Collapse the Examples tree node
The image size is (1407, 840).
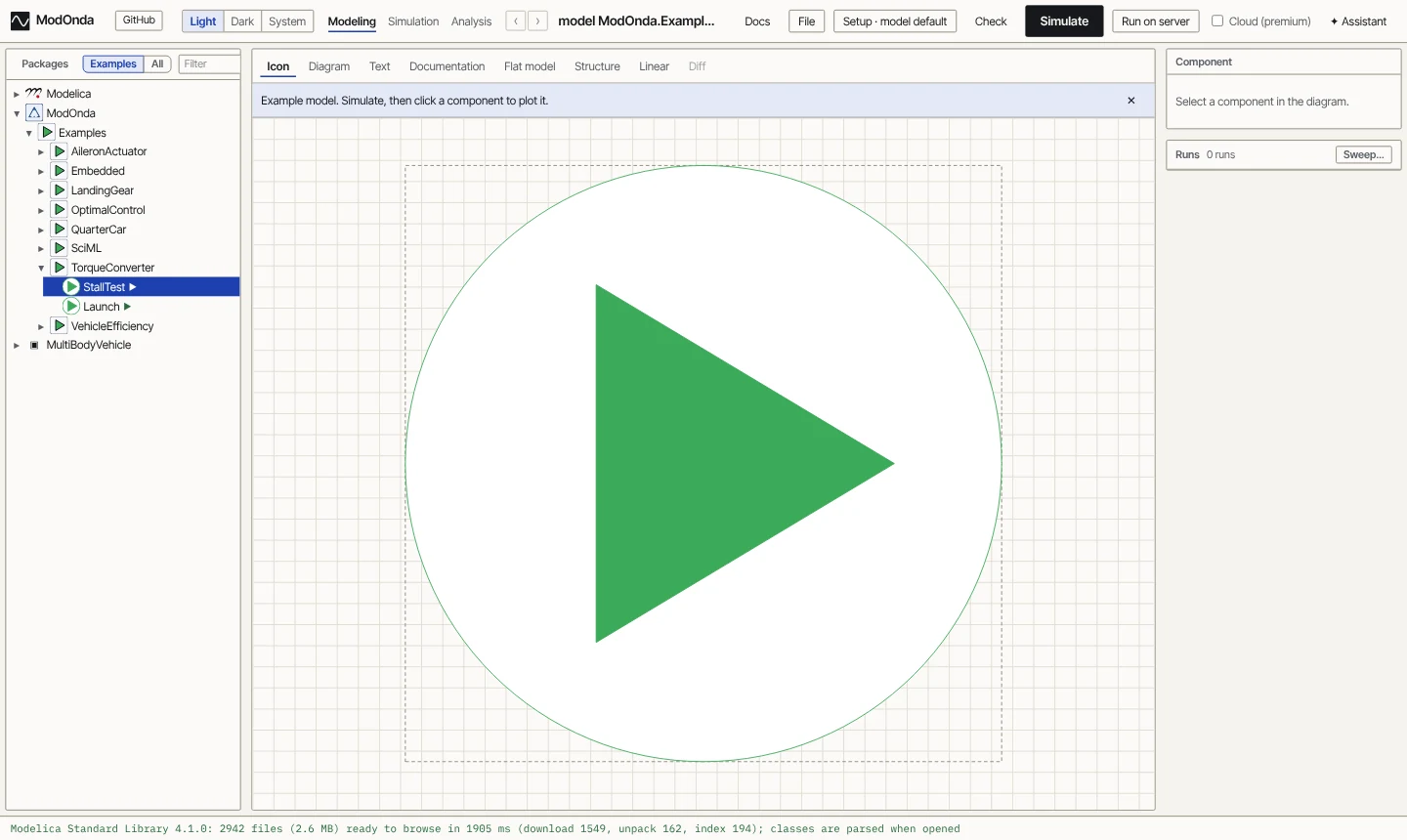pyautogui.click(x=29, y=133)
